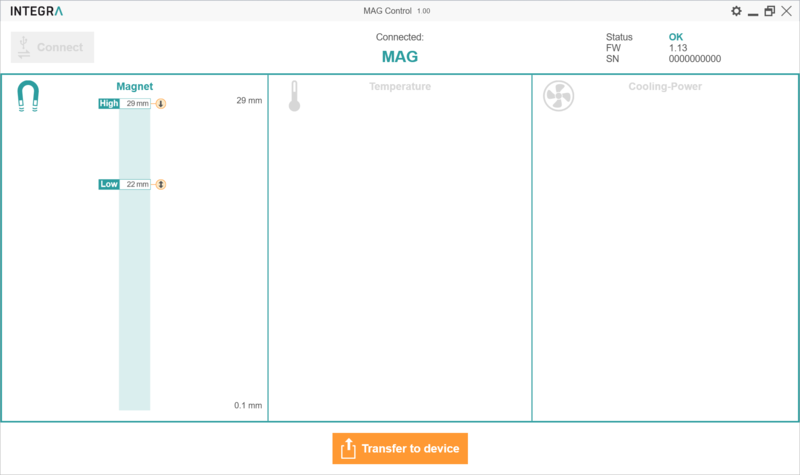The image size is (800, 475).
Task: Click the Low position arrow marker icon
Action: pos(161,184)
